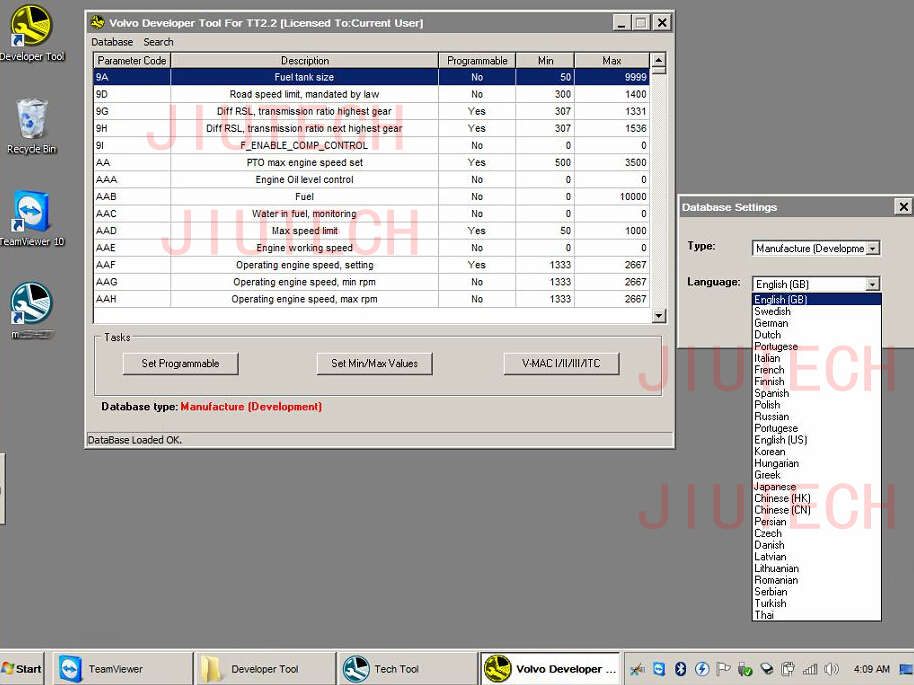914x685 pixels.
Task: Open the Search menu
Action: (x=158, y=42)
